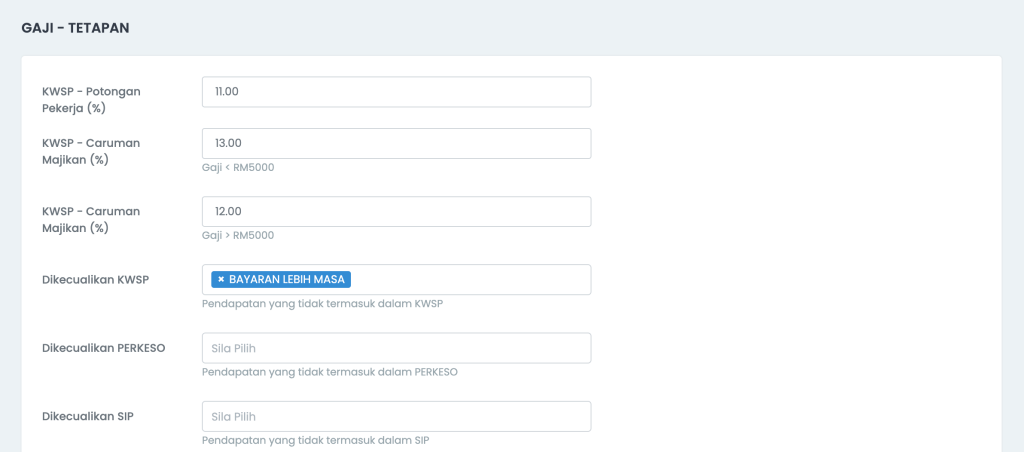Click the KWSP - Potongan Pekerja (%) label

click(91, 99)
